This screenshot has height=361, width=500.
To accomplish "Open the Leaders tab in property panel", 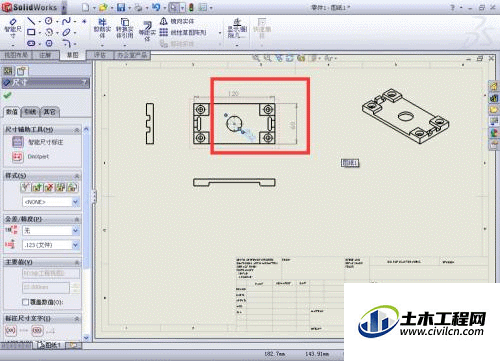I will coord(30,112).
